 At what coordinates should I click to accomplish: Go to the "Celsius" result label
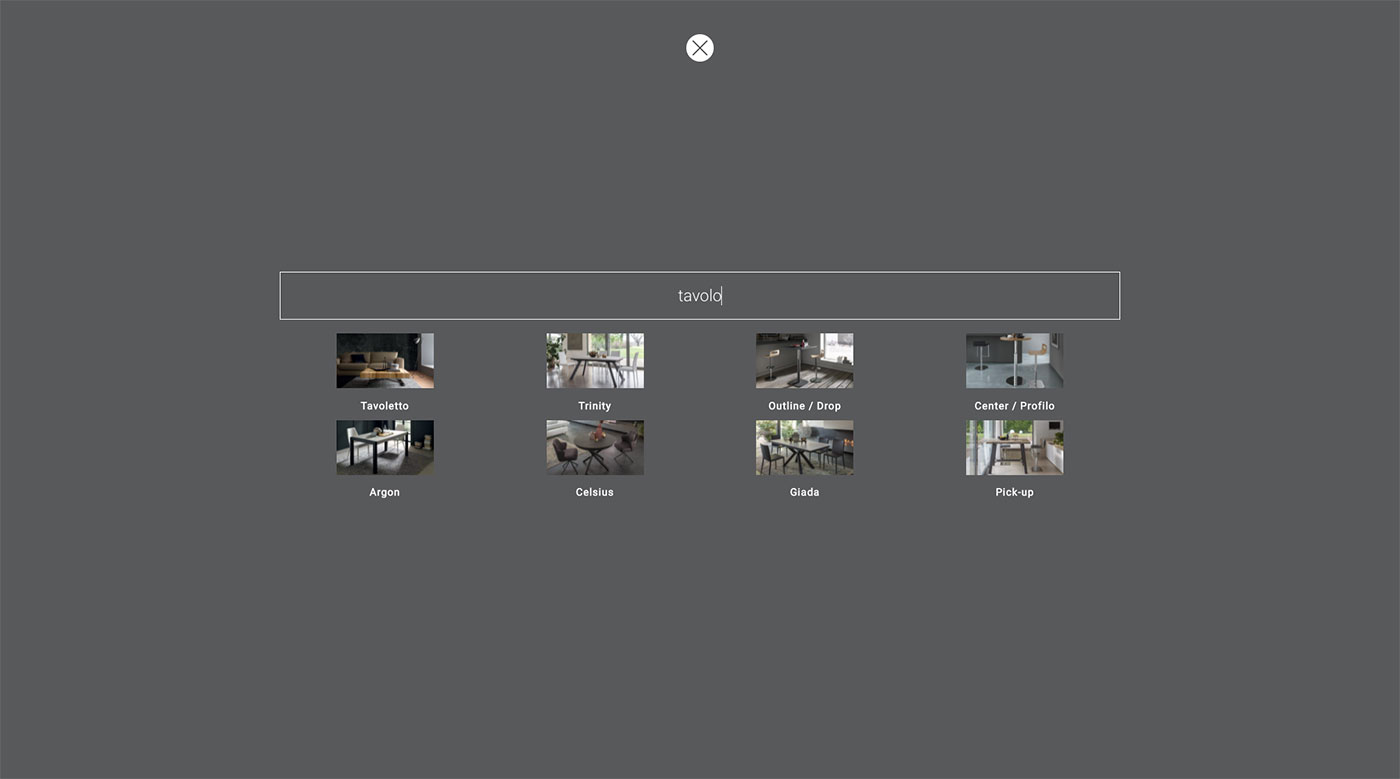(x=595, y=493)
